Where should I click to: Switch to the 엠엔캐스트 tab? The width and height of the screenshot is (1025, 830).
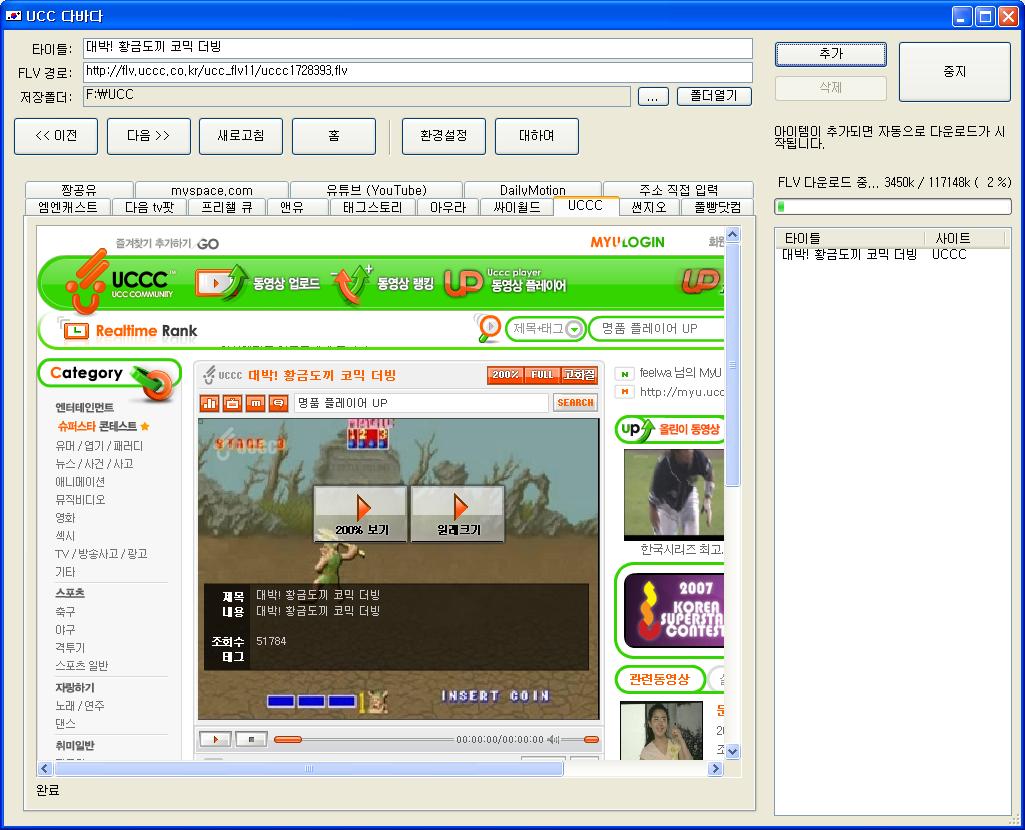[68, 207]
